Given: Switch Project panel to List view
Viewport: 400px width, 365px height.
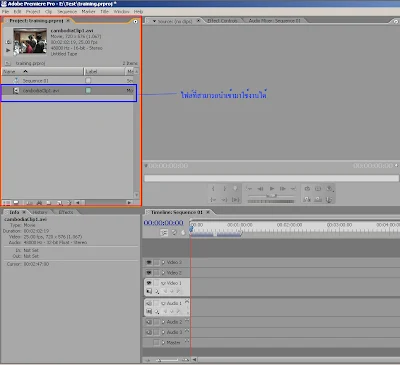Looking at the screenshot, I should (x=6, y=203).
